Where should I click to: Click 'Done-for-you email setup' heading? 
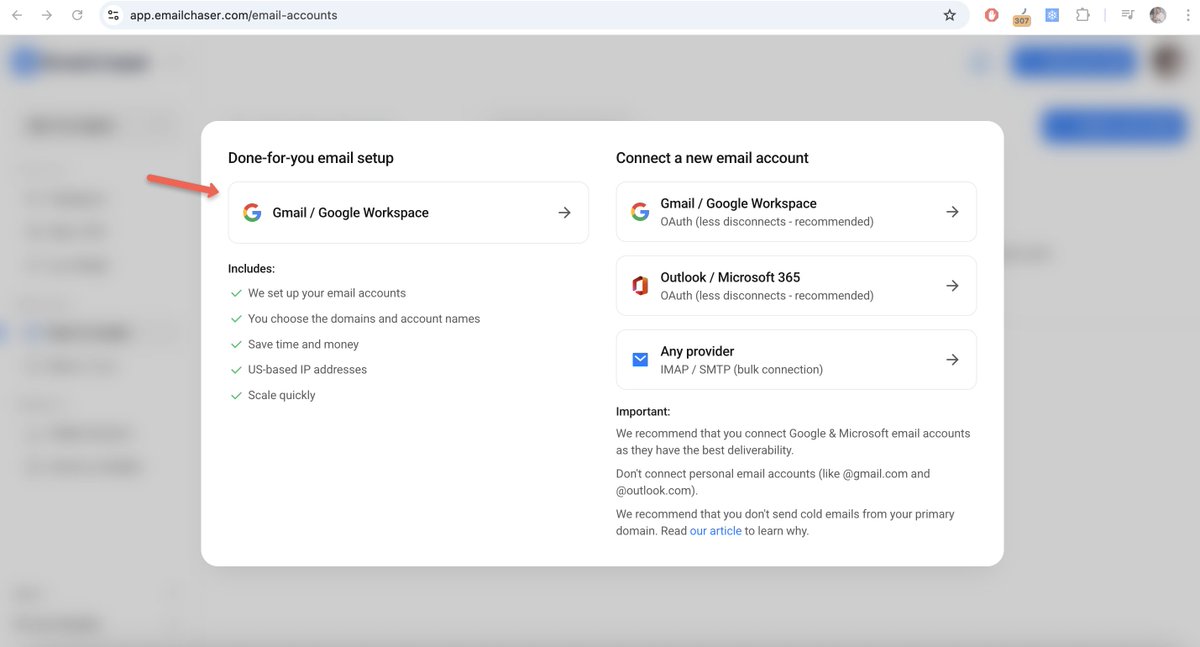(311, 158)
